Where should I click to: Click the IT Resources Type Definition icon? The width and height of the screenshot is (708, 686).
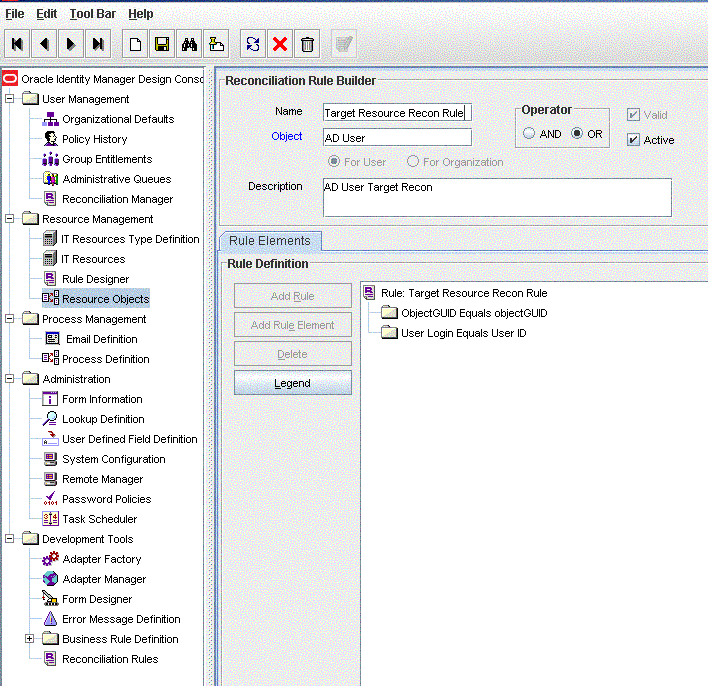click(x=50, y=239)
